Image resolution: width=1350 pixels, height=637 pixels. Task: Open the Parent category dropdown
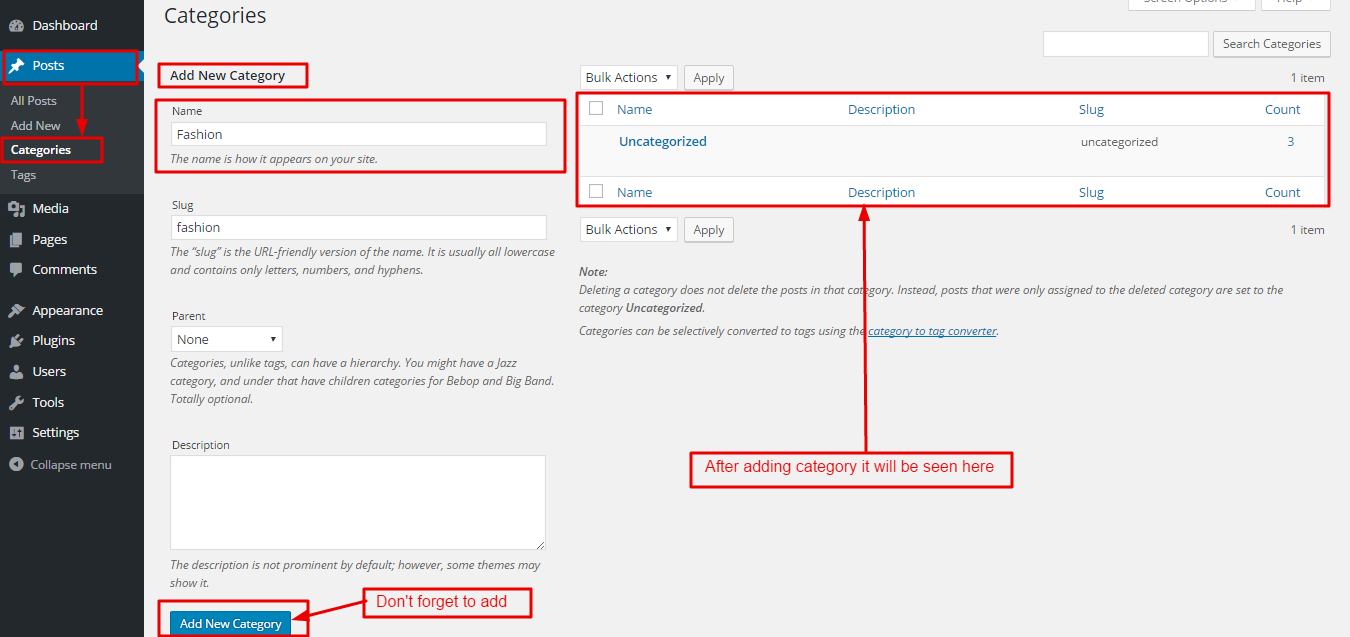(x=227, y=339)
